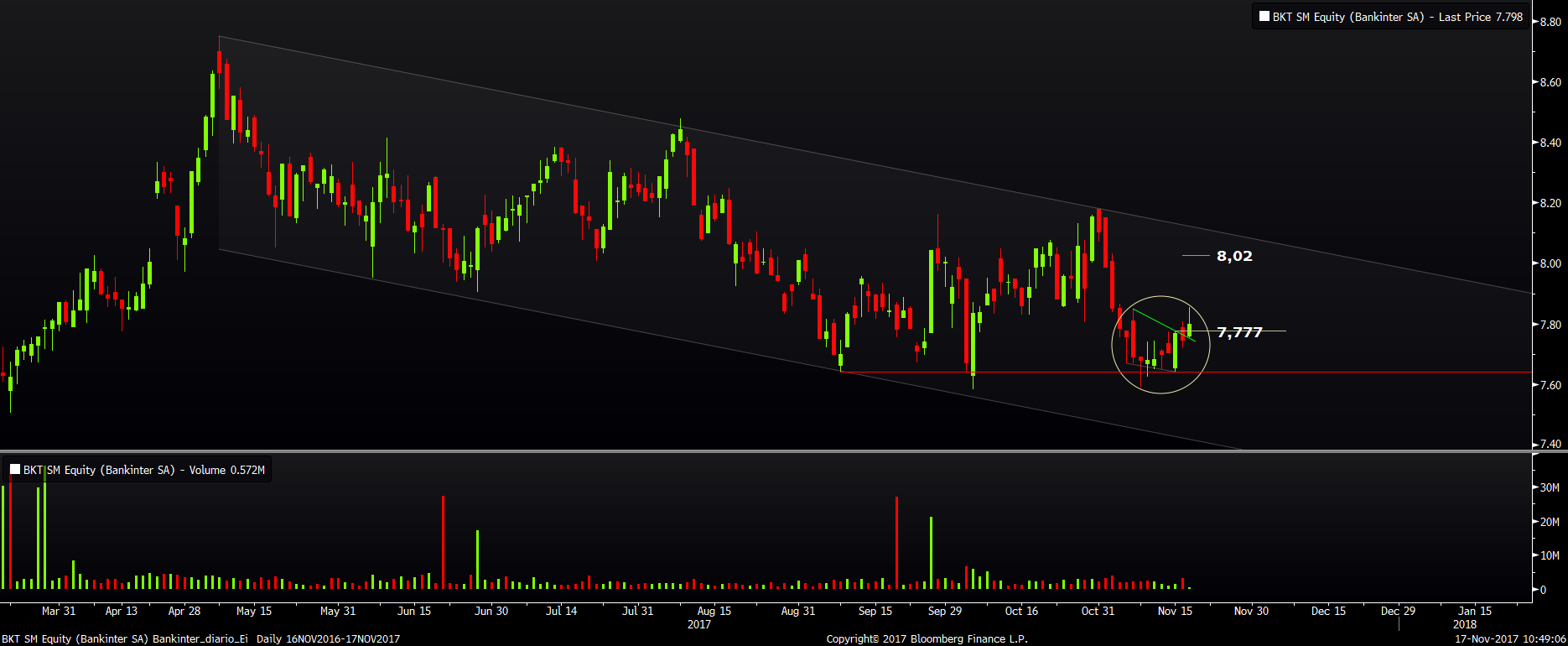Click the 7.60 price axis label
Viewport: 1568px width, 646px height.
pos(1550,385)
